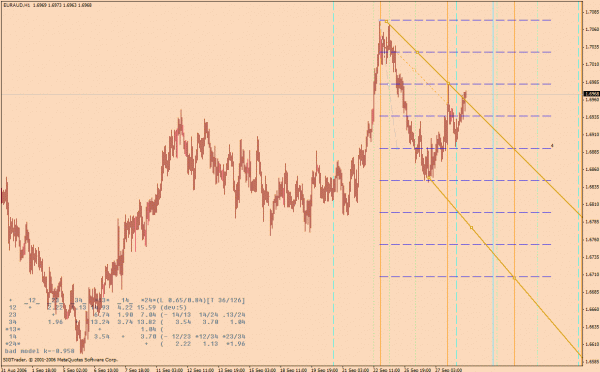The height and width of the screenshot is (372, 600).
Task: Click the 1.6885 price axis label
Action: point(592,152)
